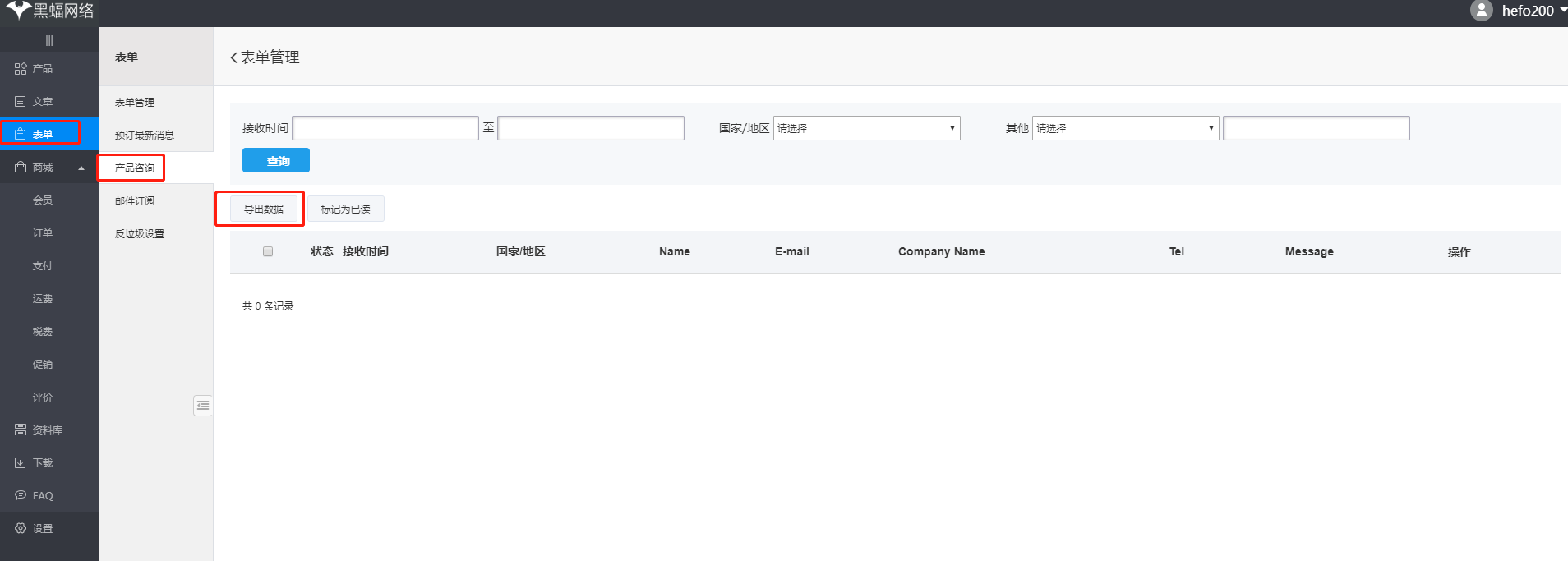Click the 标记为已读 button
Viewport: 1568px width, 561px height.
coord(345,209)
